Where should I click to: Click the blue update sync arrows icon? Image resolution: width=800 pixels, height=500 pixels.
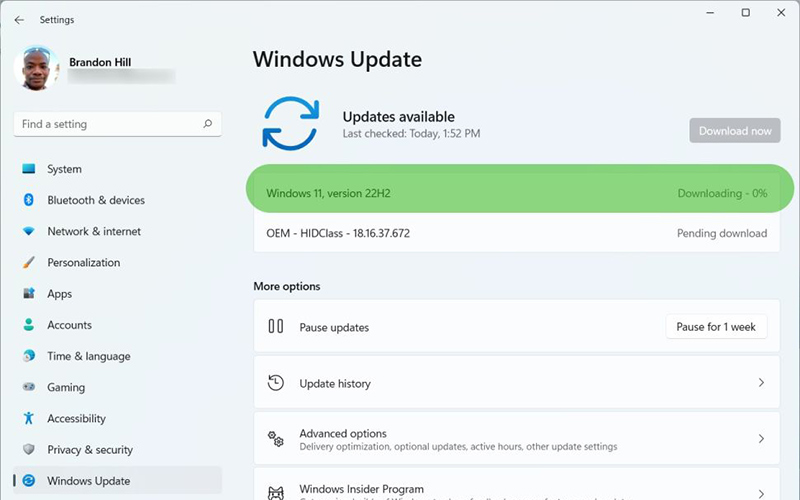coord(291,123)
